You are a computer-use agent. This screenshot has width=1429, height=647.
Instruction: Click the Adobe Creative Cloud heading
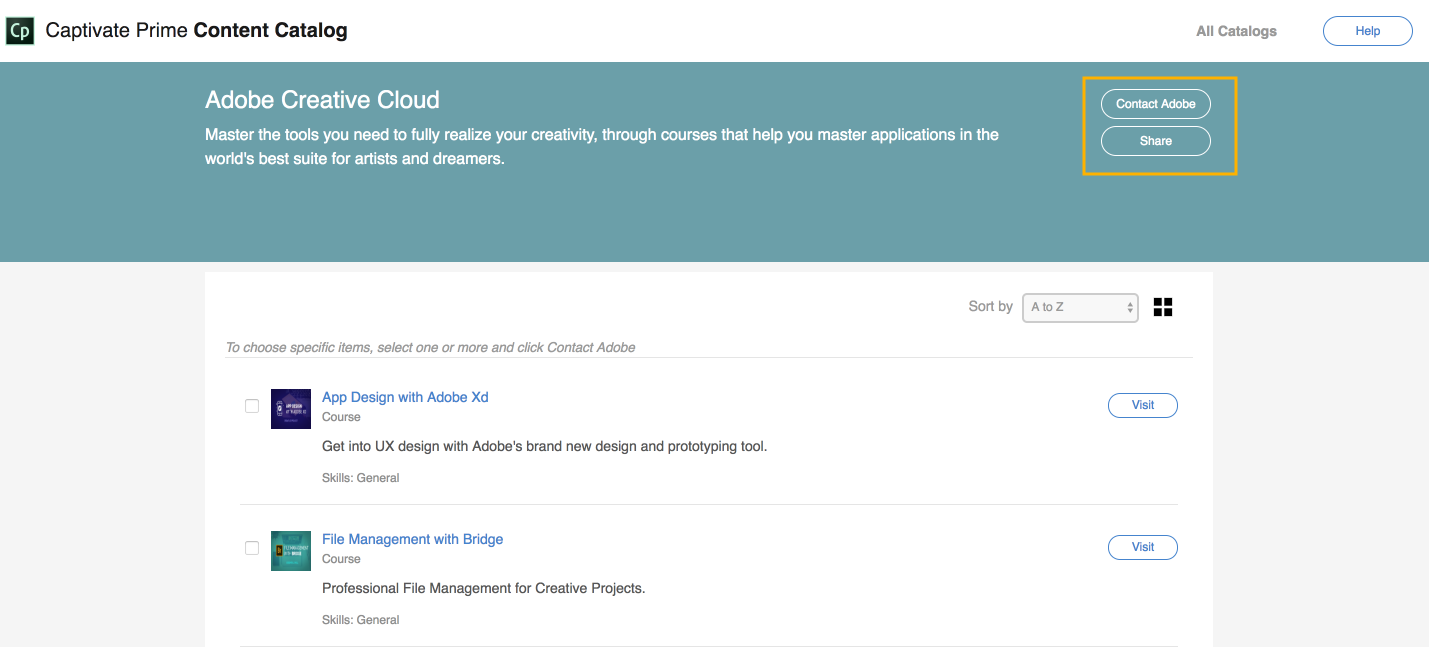[322, 100]
